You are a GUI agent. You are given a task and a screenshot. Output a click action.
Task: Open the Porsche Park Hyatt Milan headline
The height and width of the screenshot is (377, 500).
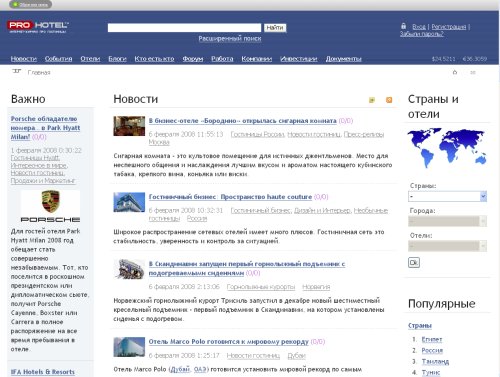pos(45,128)
